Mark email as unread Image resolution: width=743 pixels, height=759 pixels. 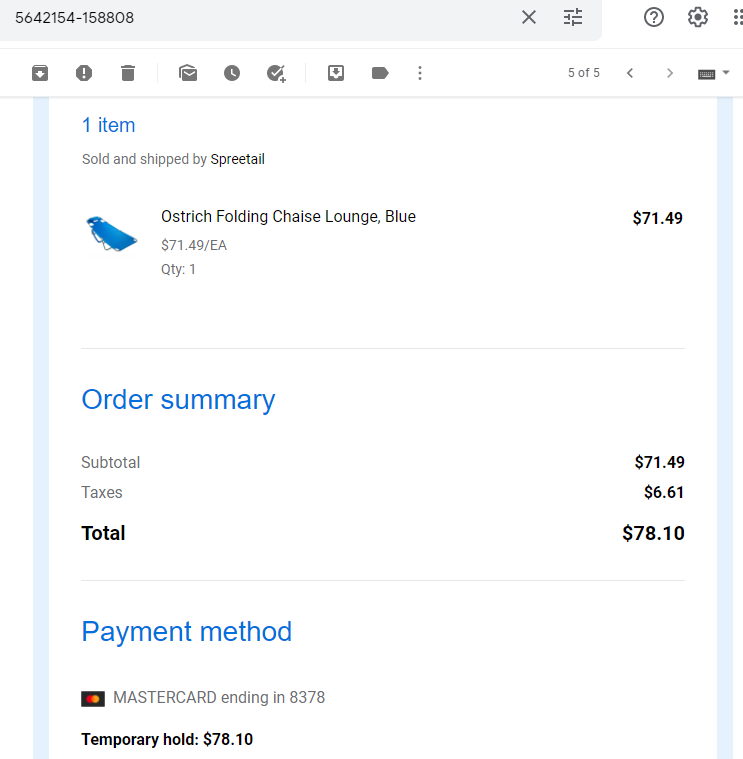click(x=188, y=73)
